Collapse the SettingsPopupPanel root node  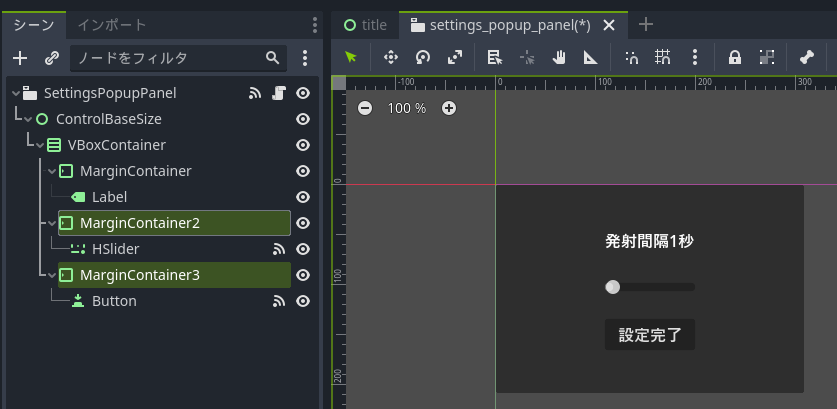[16, 93]
